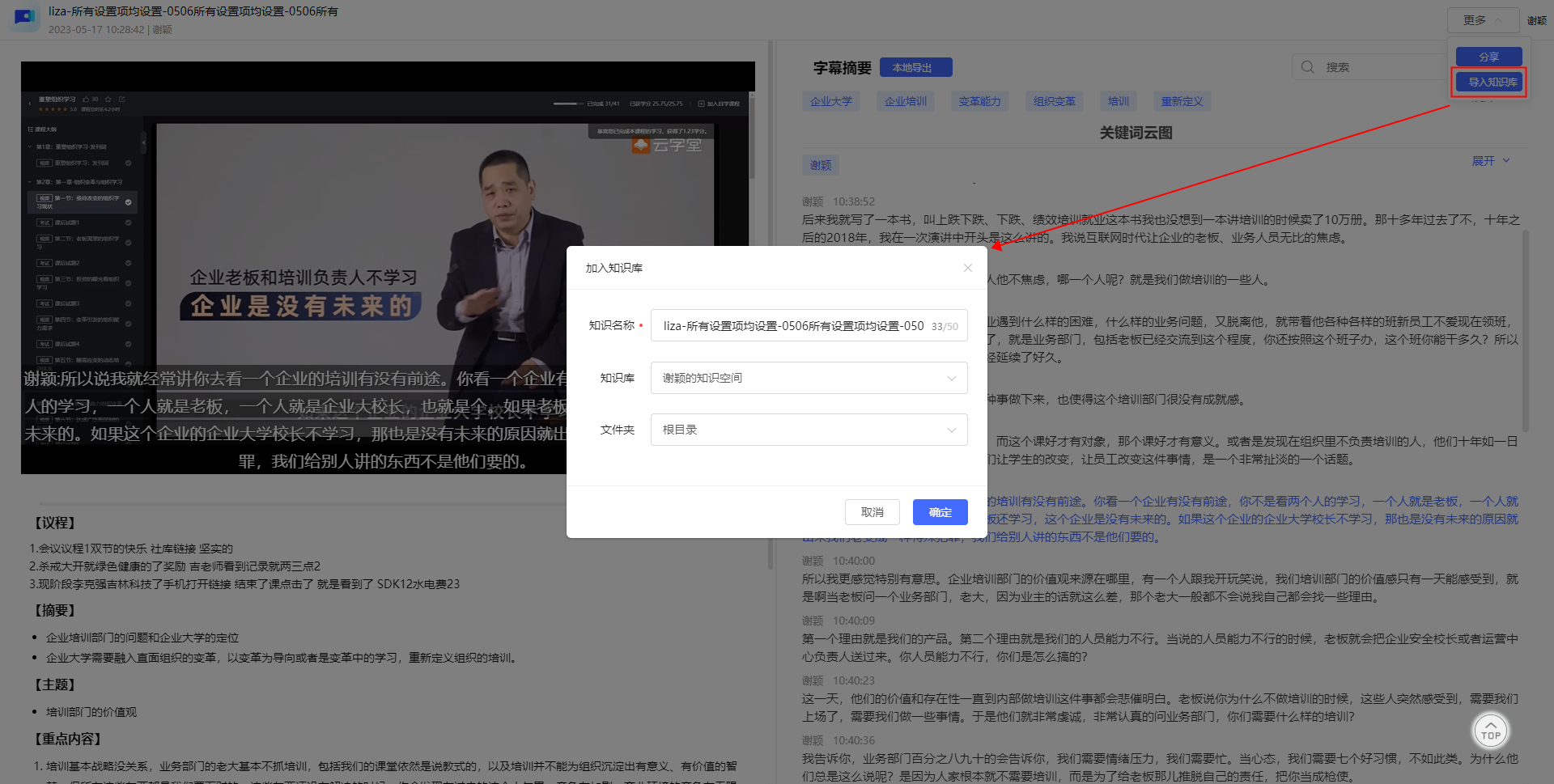
Task: Select 分享 in the more menu
Action: (1488, 57)
